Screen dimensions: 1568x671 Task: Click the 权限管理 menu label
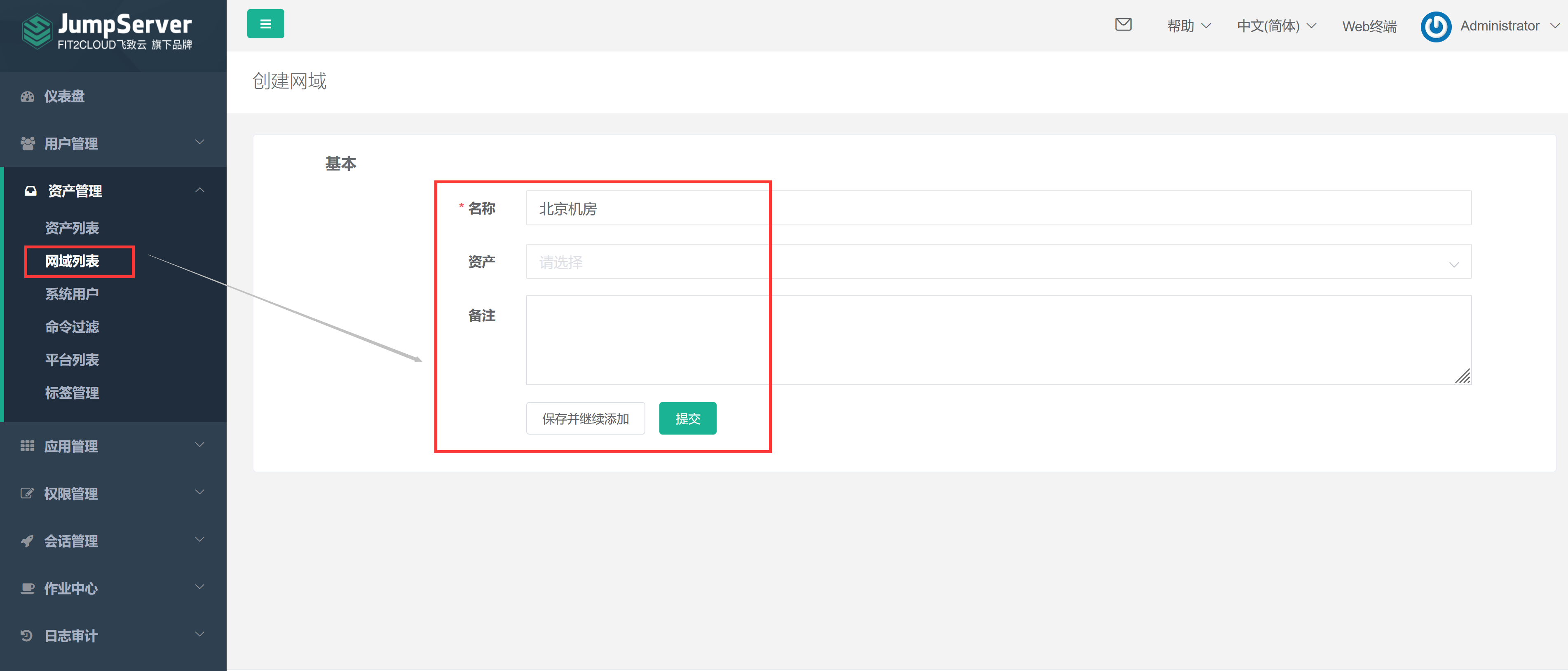tap(71, 493)
